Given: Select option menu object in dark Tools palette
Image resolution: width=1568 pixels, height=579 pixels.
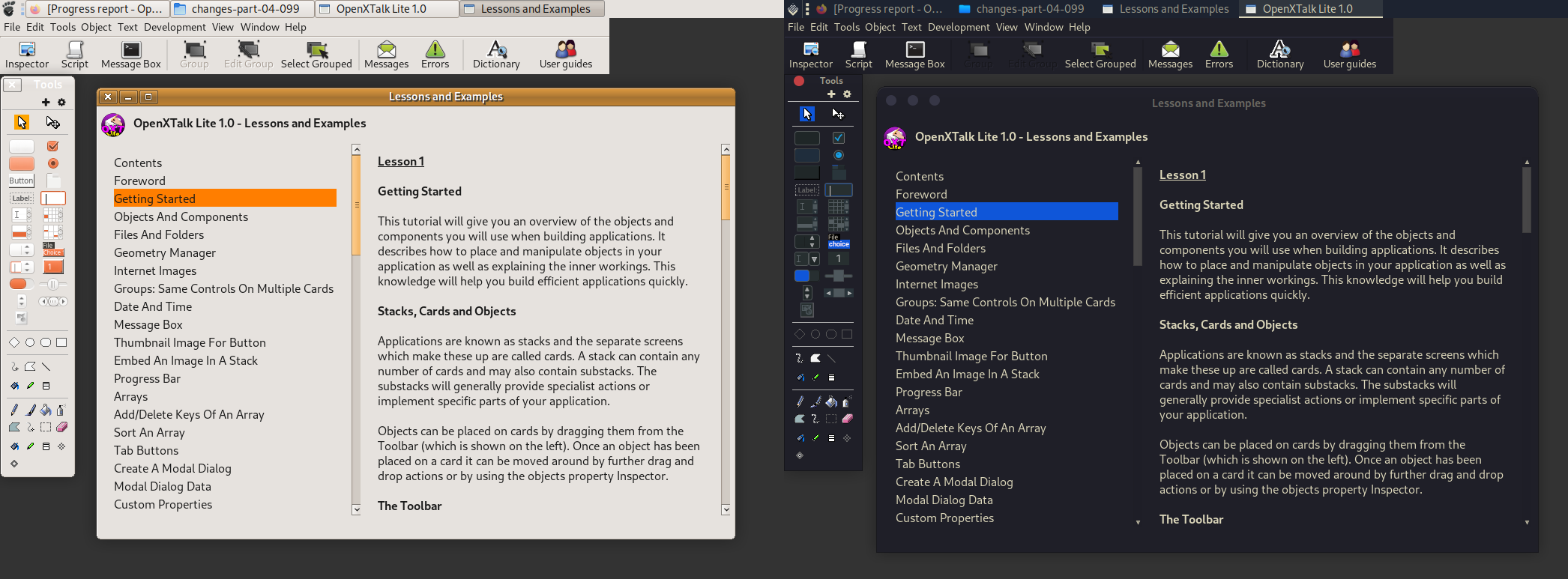Looking at the screenshot, I should click(x=806, y=241).
